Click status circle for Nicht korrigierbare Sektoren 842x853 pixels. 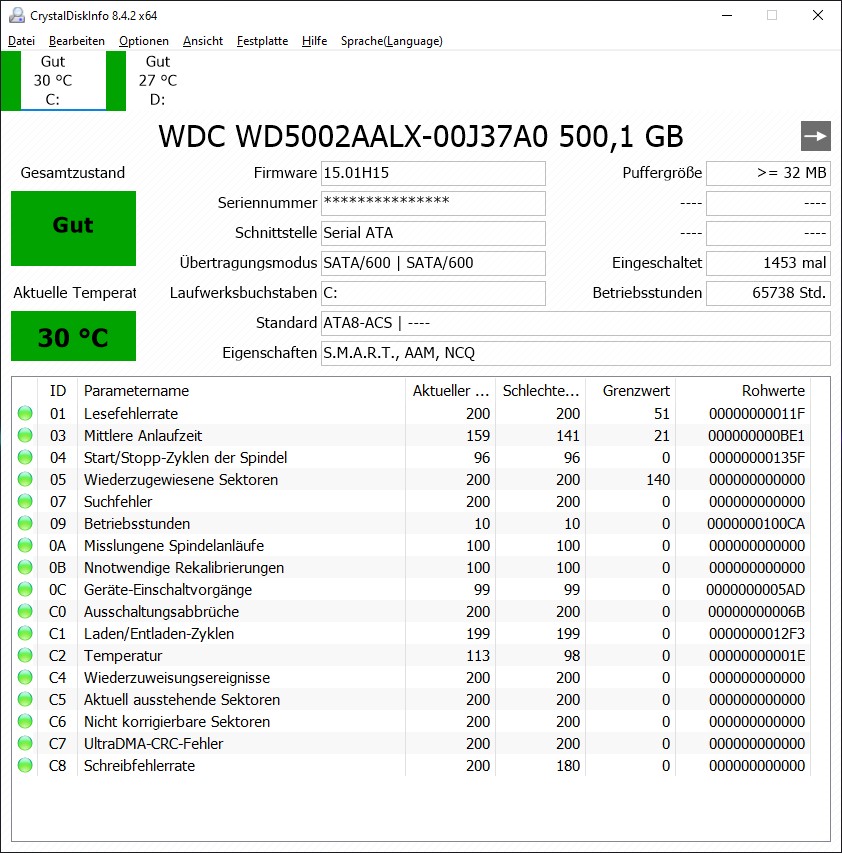[x=25, y=722]
